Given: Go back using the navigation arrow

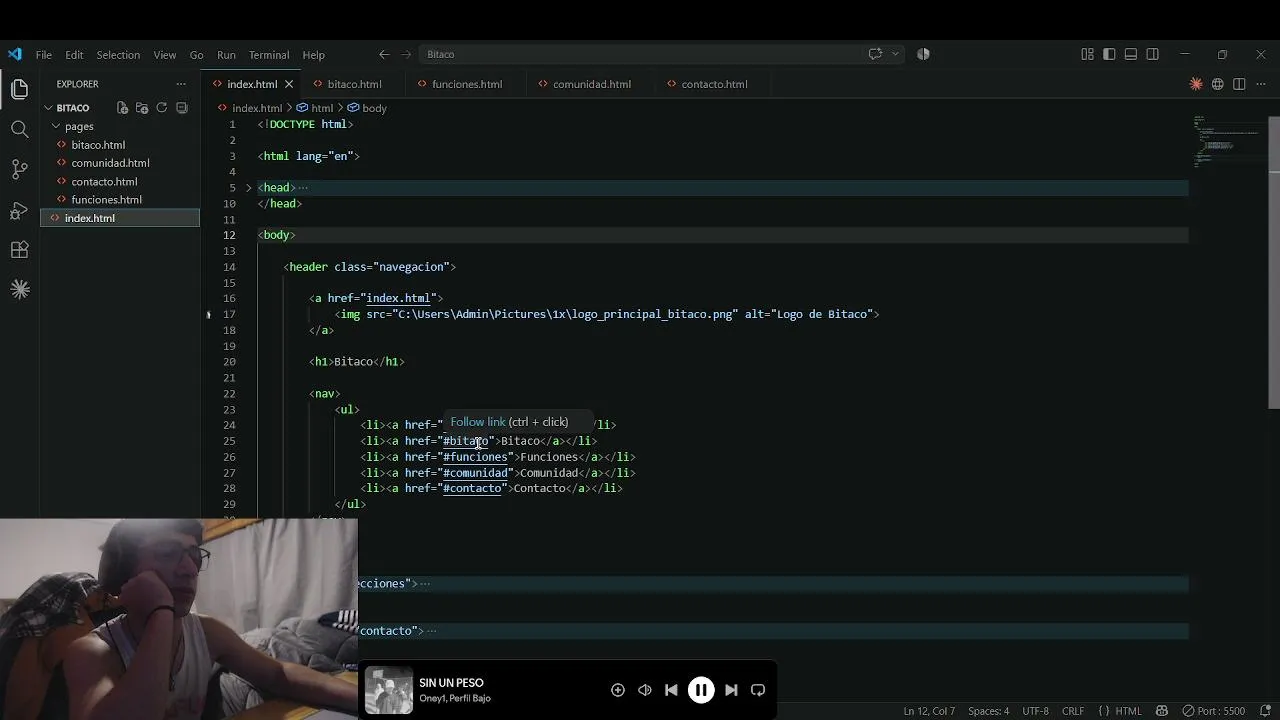Looking at the screenshot, I should pyautogui.click(x=384, y=54).
